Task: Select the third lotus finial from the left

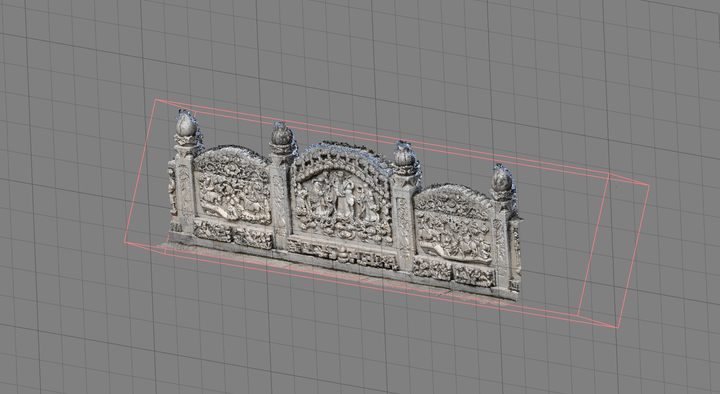Action: (x=405, y=158)
